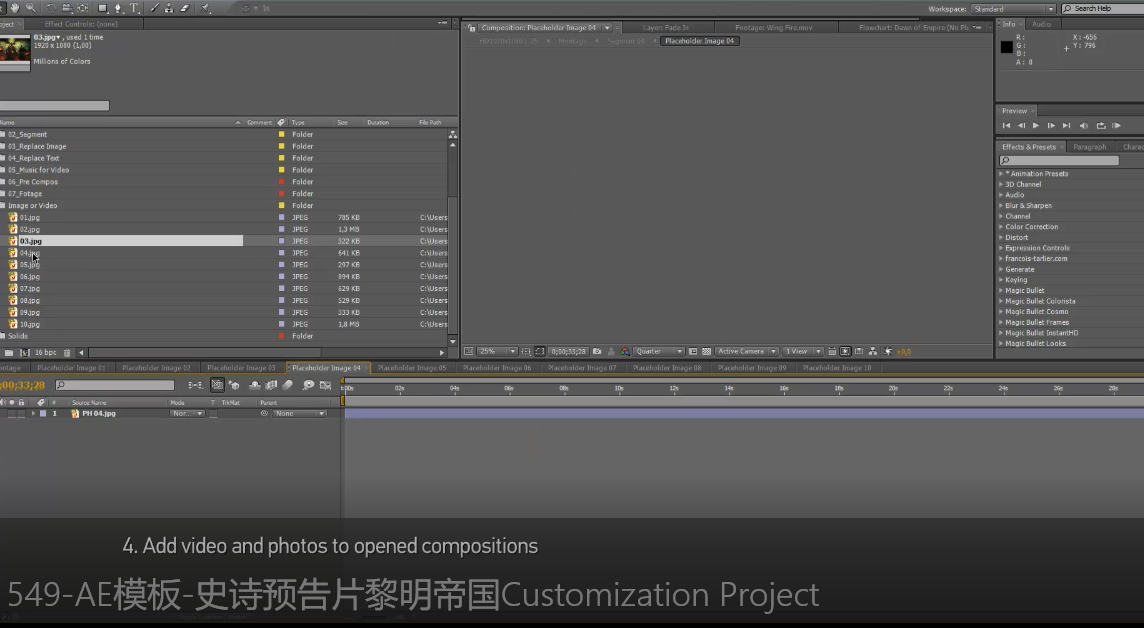Open the Paragraph panel tab

pyautogui.click(x=1089, y=147)
